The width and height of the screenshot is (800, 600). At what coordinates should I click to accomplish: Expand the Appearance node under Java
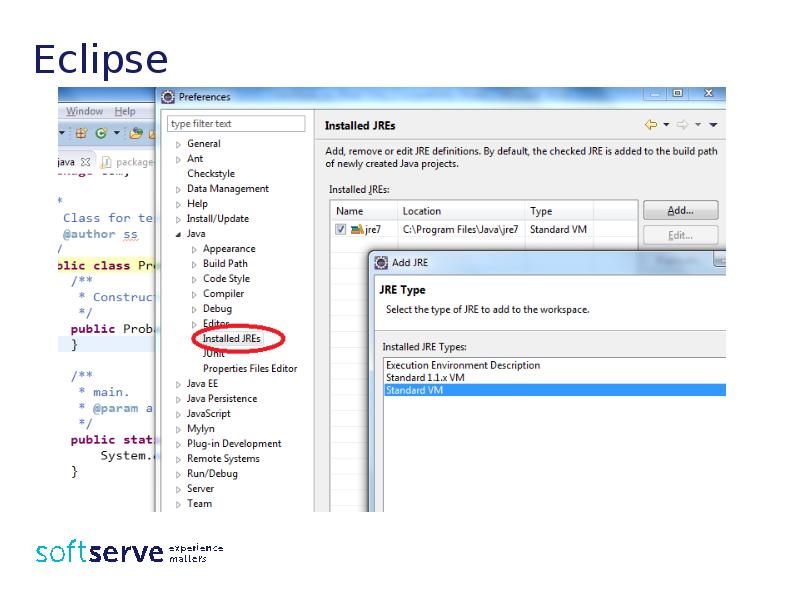194,250
